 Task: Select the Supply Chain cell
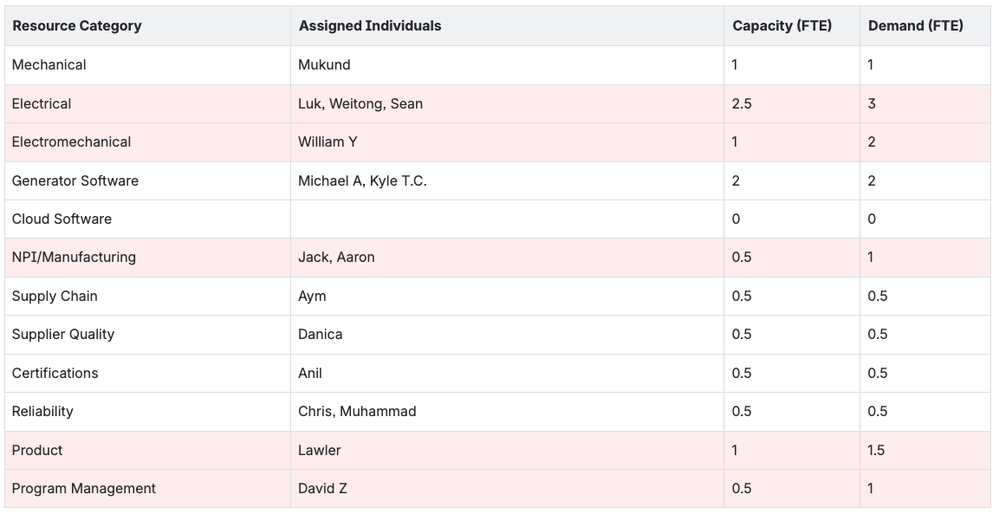(x=54, y=296)
